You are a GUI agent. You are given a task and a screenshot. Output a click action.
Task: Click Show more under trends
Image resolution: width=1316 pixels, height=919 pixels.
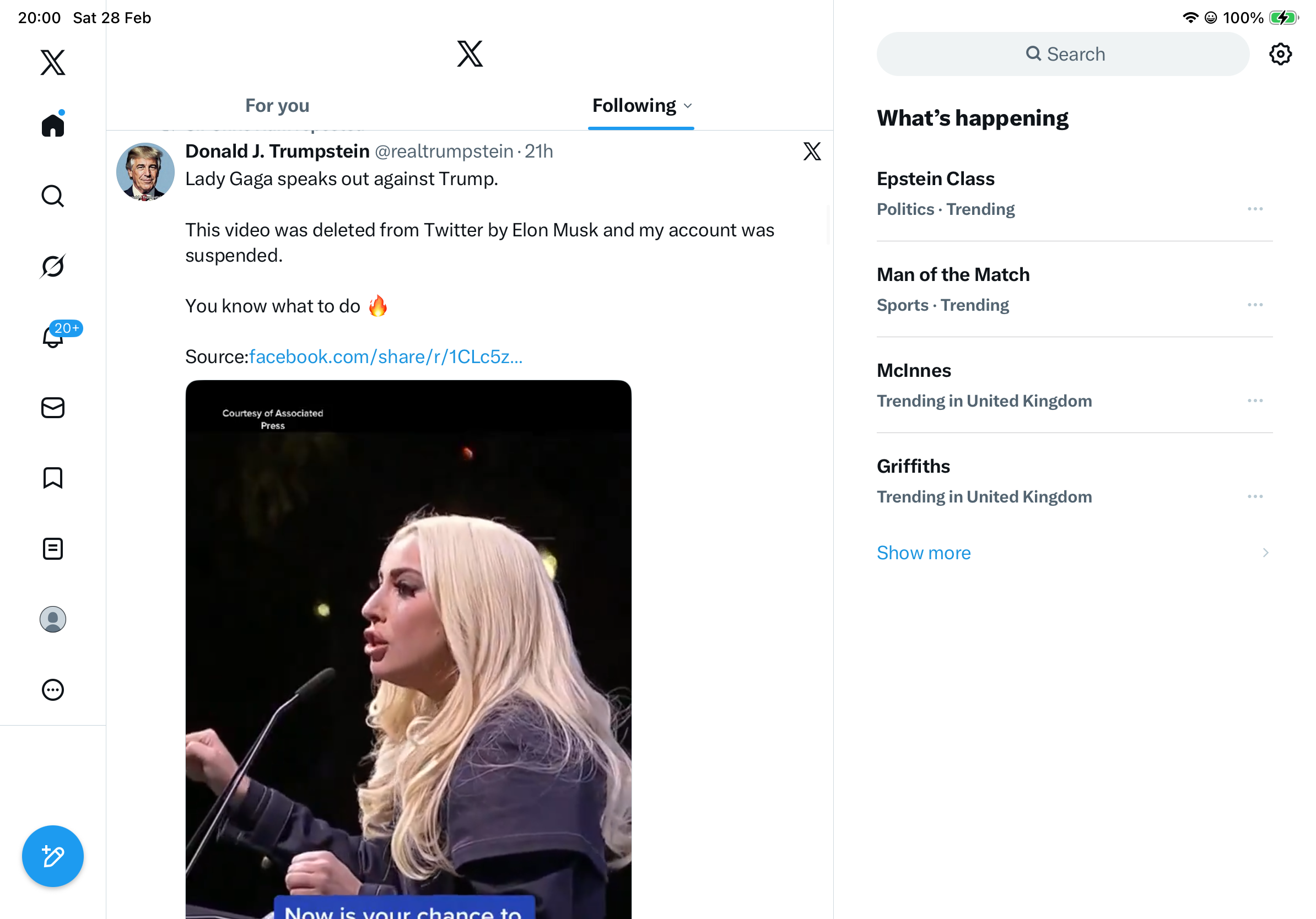pos(924,552)
